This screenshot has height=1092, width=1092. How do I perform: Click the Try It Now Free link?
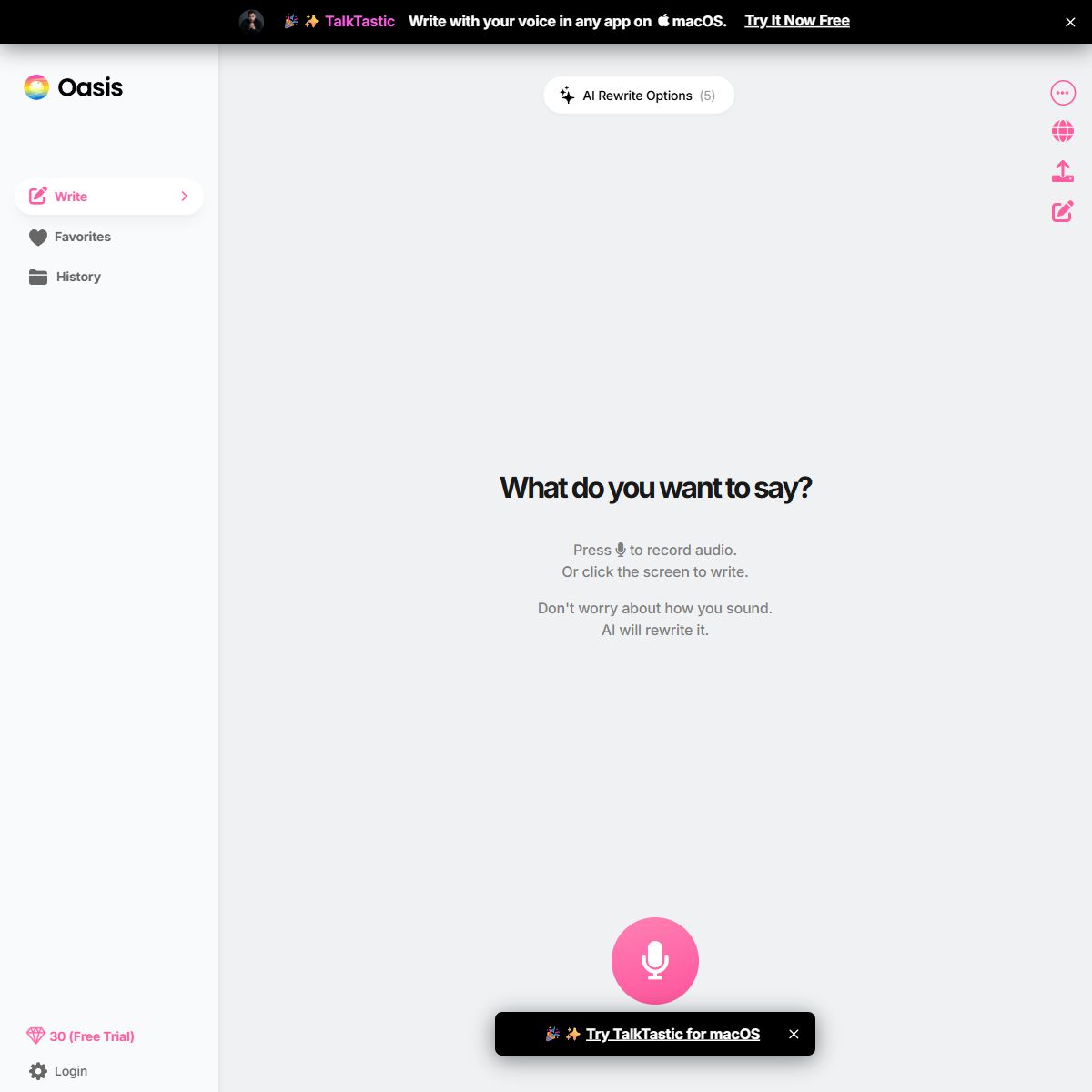(797, 21)
